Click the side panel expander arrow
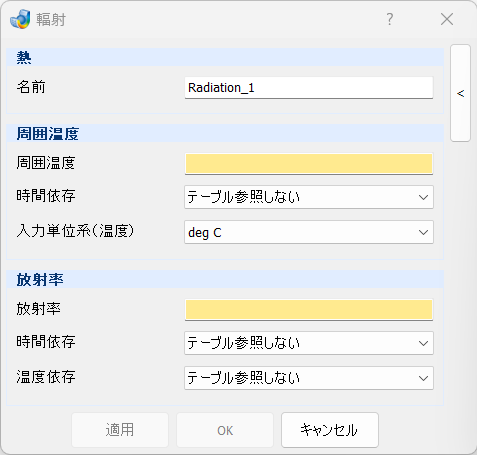Image resolution: width=477 pixels, height=455 pixels. (x=460, y=93)
